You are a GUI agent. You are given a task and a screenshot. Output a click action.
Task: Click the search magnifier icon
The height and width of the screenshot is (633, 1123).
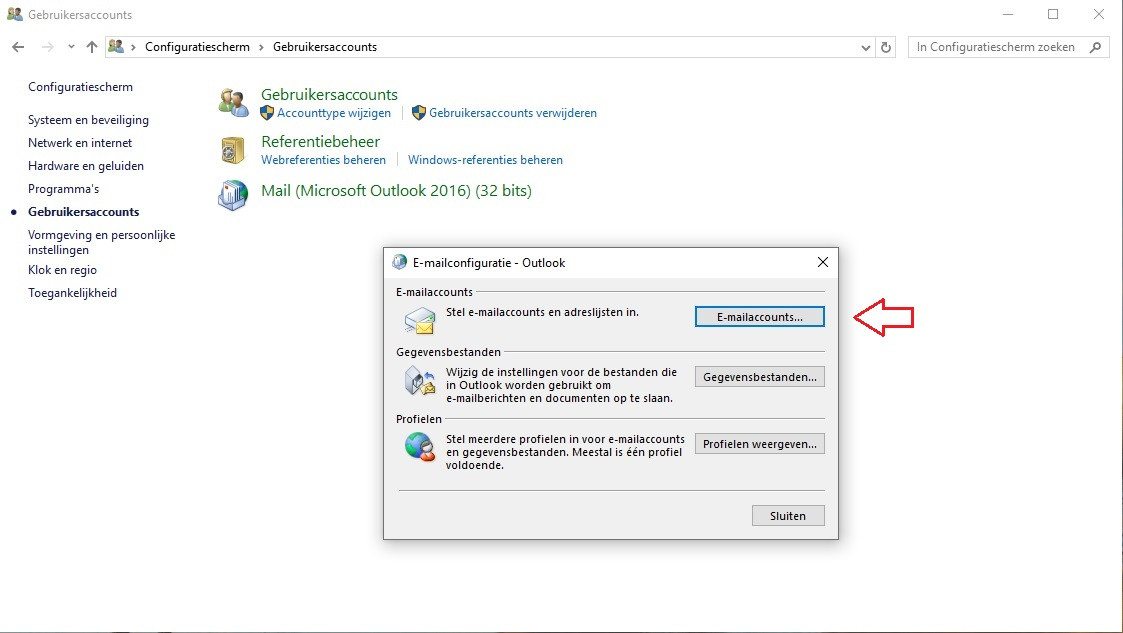[1095, 47]
